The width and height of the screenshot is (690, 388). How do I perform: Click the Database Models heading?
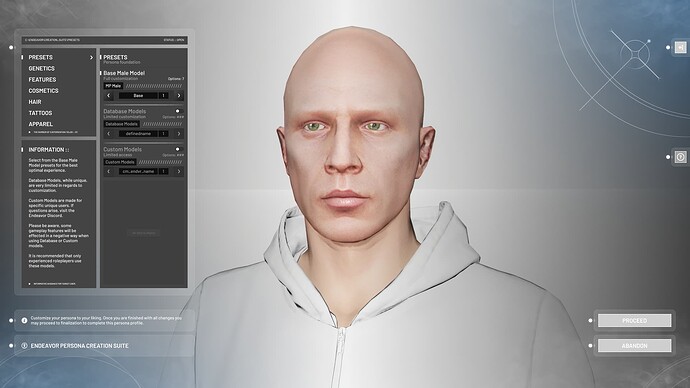click(x=125, y=111)
